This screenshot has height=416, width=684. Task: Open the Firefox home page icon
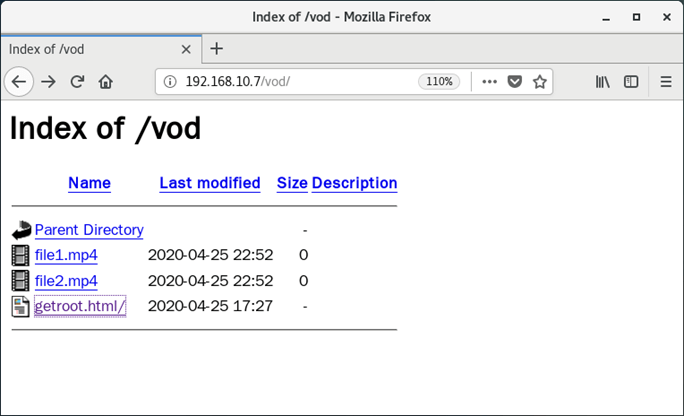click(x=106, y=82)
